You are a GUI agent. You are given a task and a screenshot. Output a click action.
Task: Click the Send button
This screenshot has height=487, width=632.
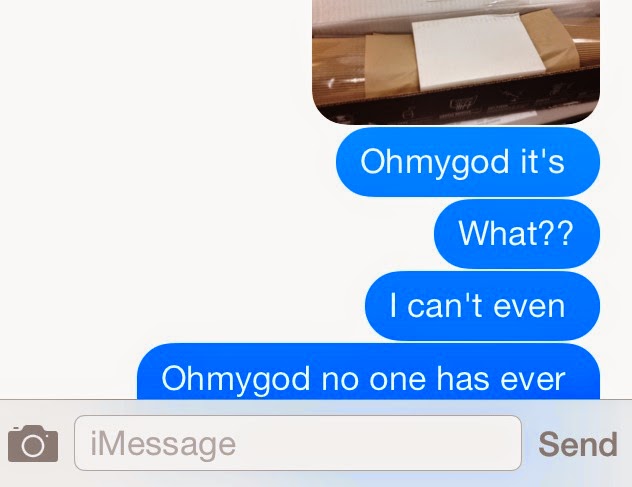tap(578, 444)
